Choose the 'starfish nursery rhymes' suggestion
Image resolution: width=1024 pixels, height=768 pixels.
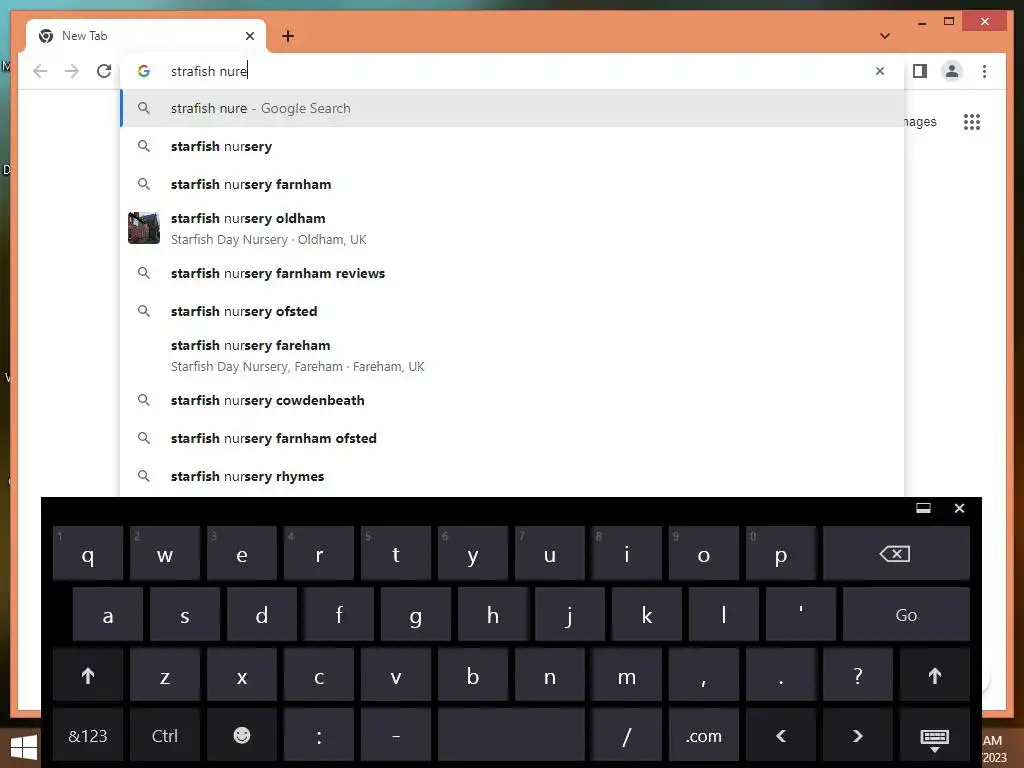pos(513,475)
